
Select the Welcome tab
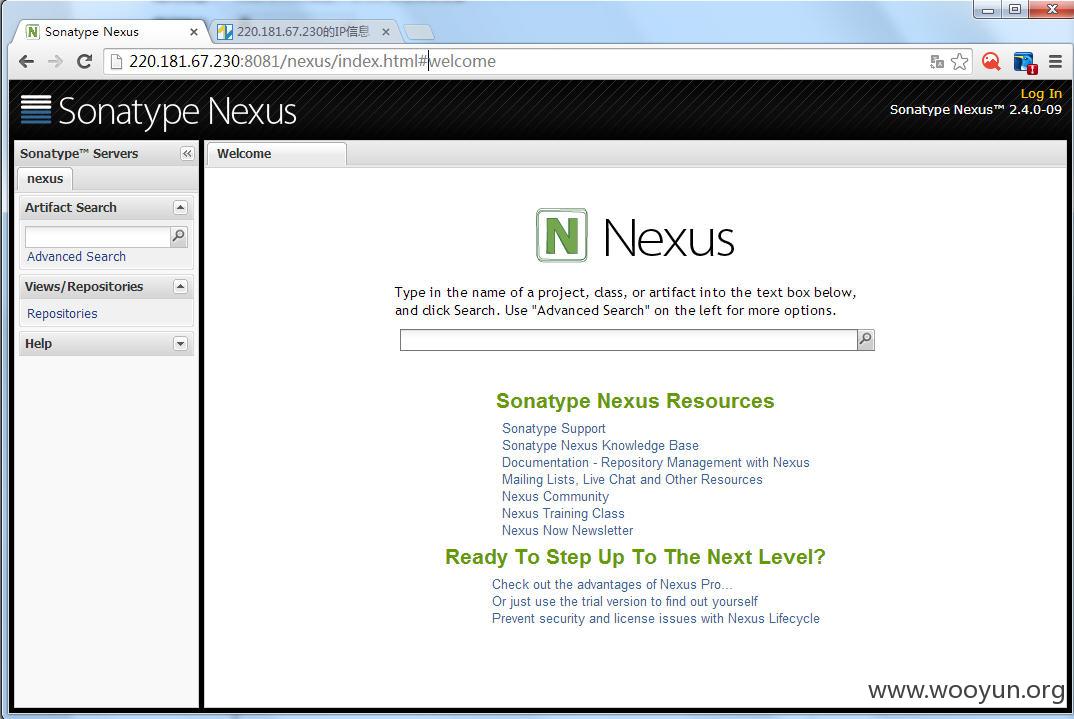(x=277, y=153)
